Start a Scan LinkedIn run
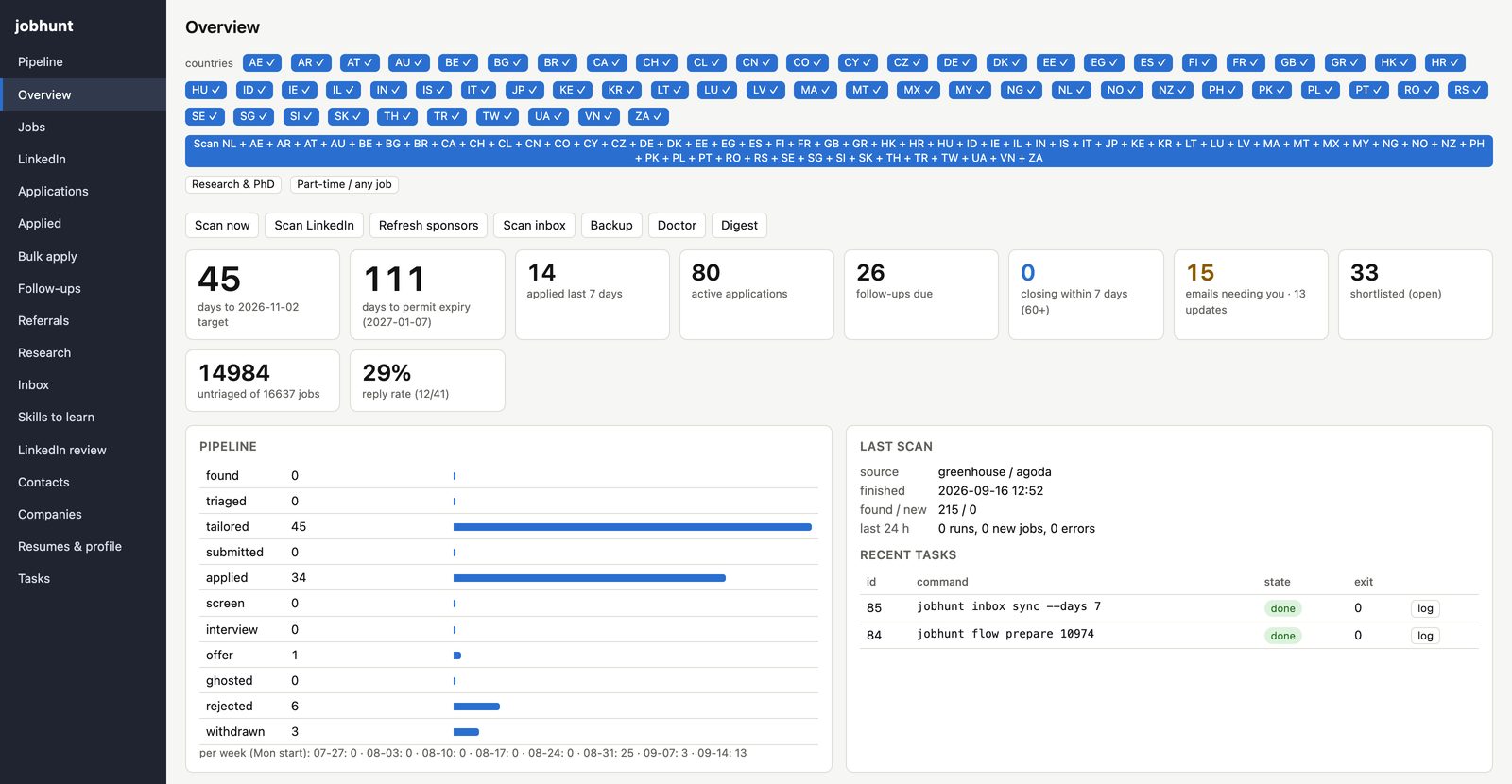The height and width of the screenshot is (784, 1512). (314, 225)
